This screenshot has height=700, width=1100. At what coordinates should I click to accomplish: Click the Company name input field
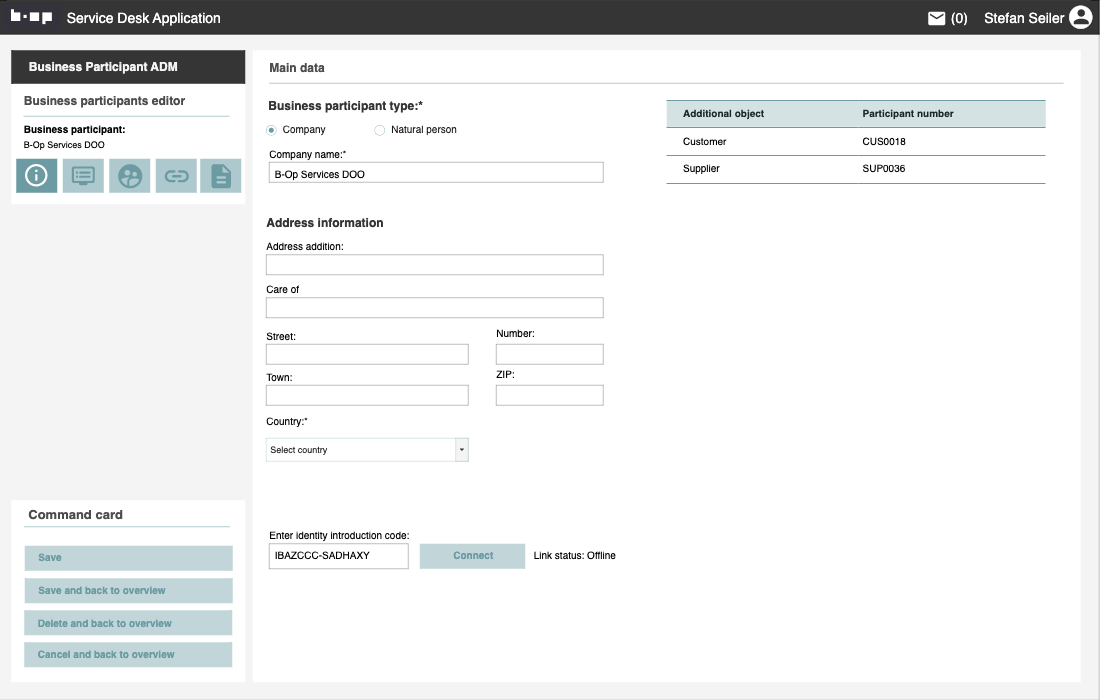coord(435,174)
